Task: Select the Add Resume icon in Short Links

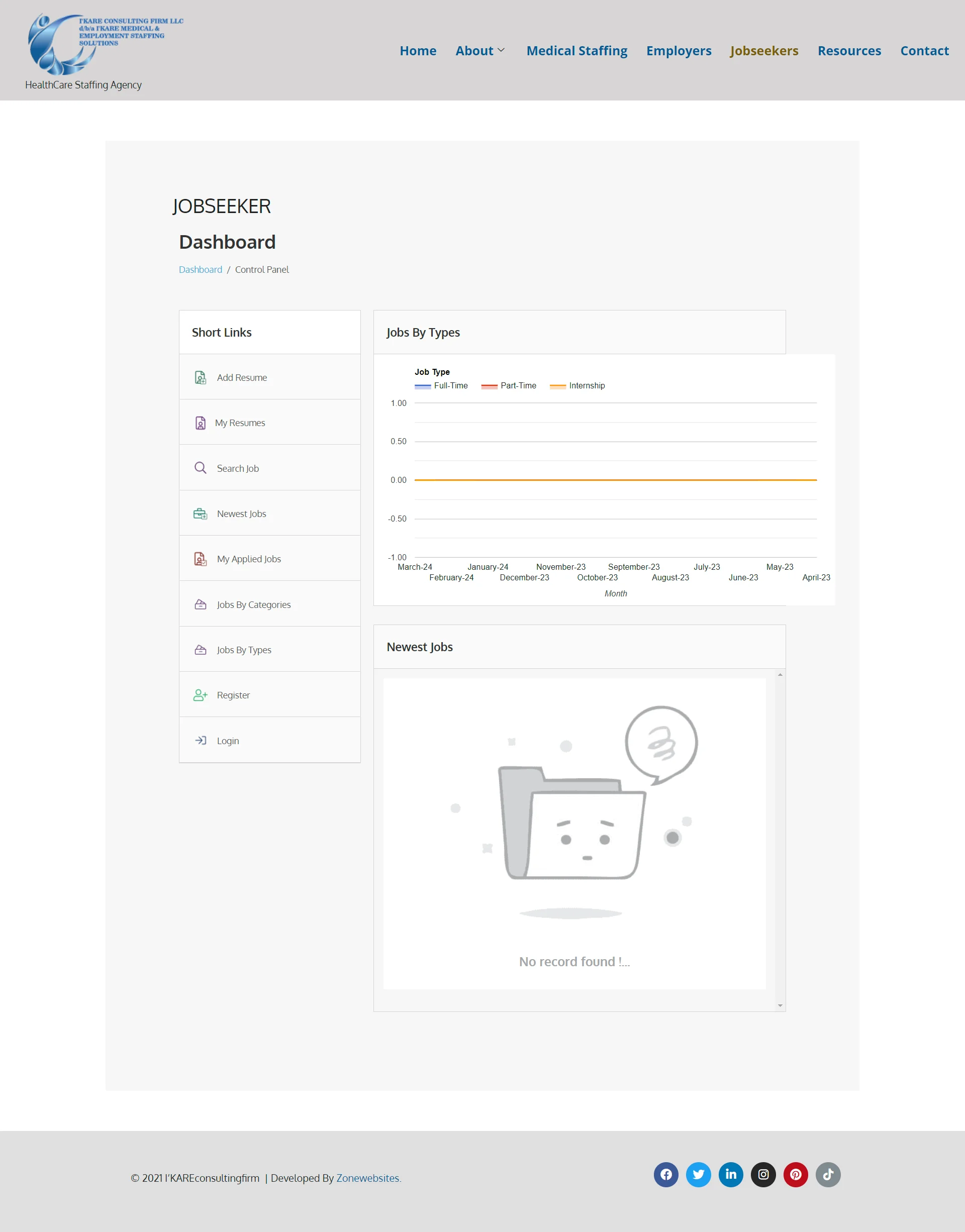Action: [x=201, y=377]
